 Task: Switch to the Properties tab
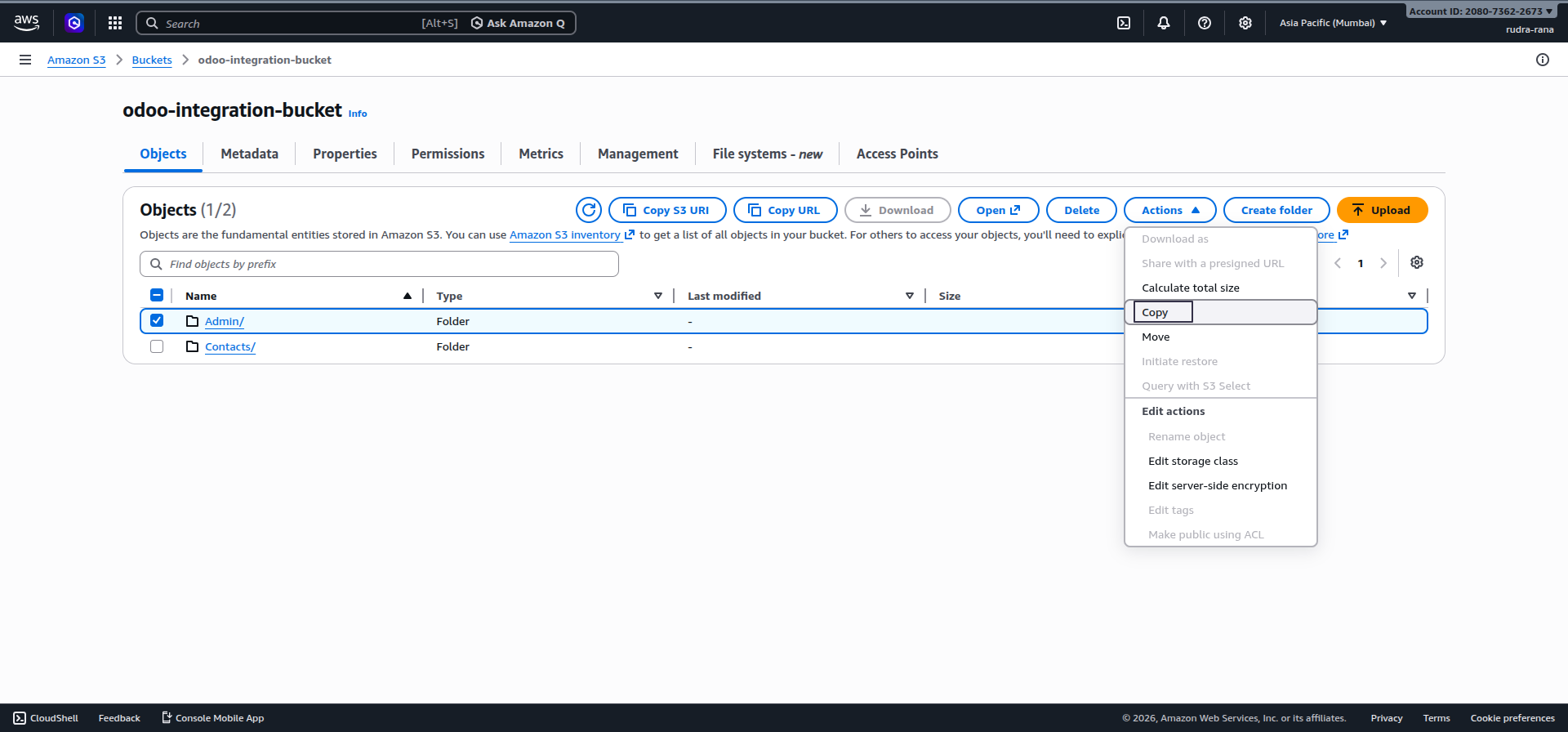click(345, 154)
